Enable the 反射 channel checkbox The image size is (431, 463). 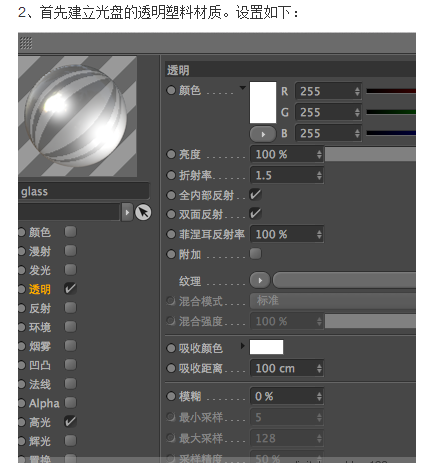70,308
